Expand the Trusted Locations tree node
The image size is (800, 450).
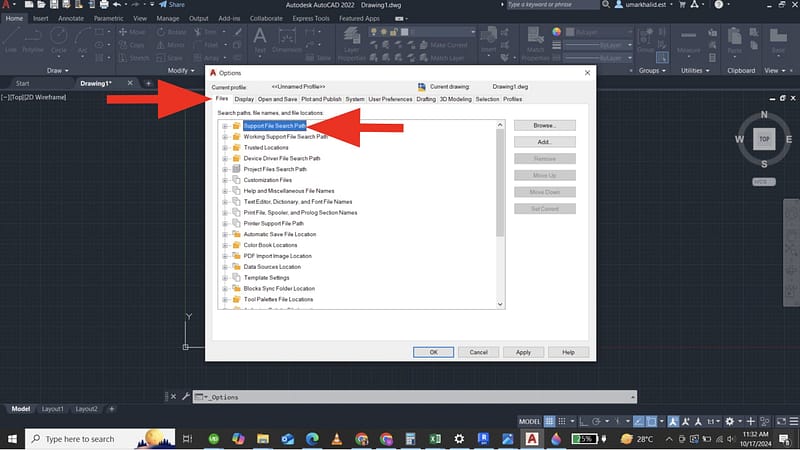225,148
